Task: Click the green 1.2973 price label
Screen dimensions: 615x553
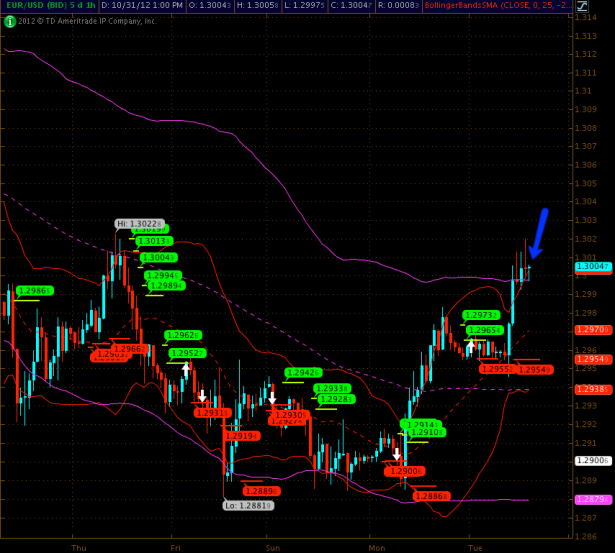Action: pyautogui.click(x=482, y=315)
